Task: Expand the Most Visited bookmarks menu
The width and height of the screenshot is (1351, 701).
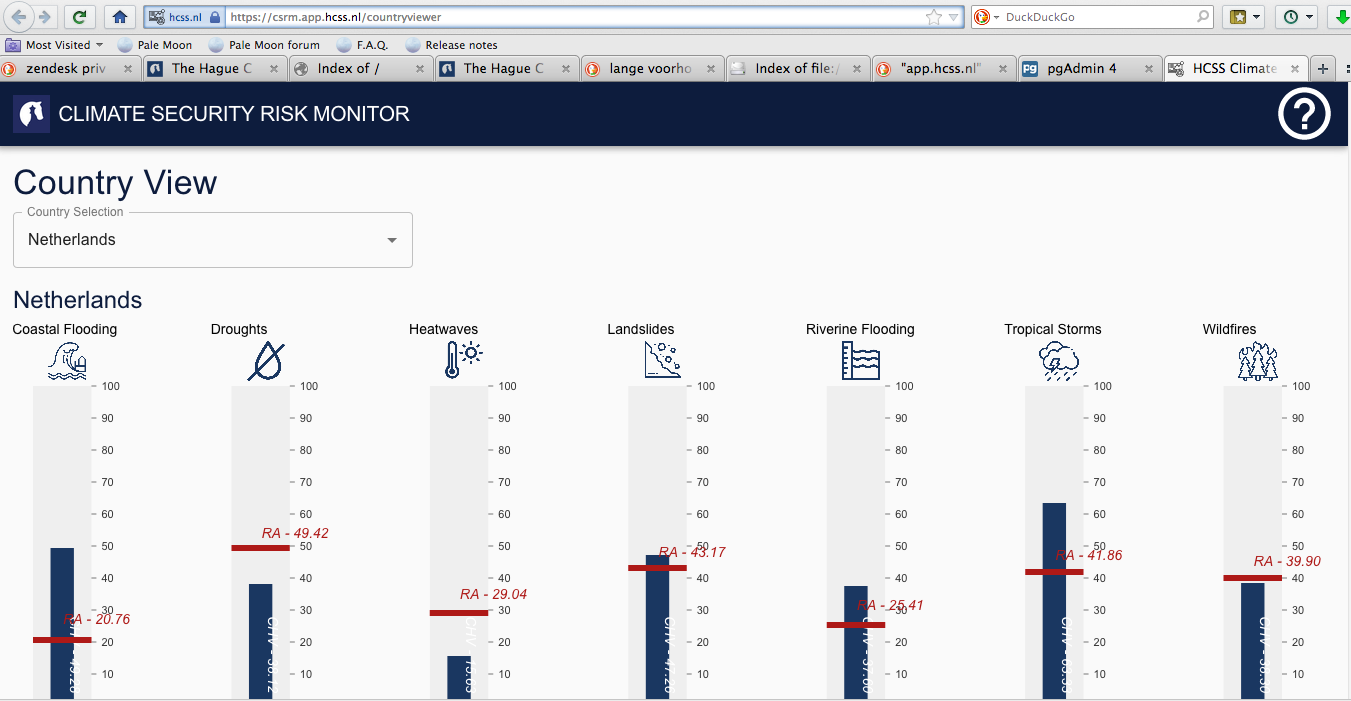Action: coord(56,45)
